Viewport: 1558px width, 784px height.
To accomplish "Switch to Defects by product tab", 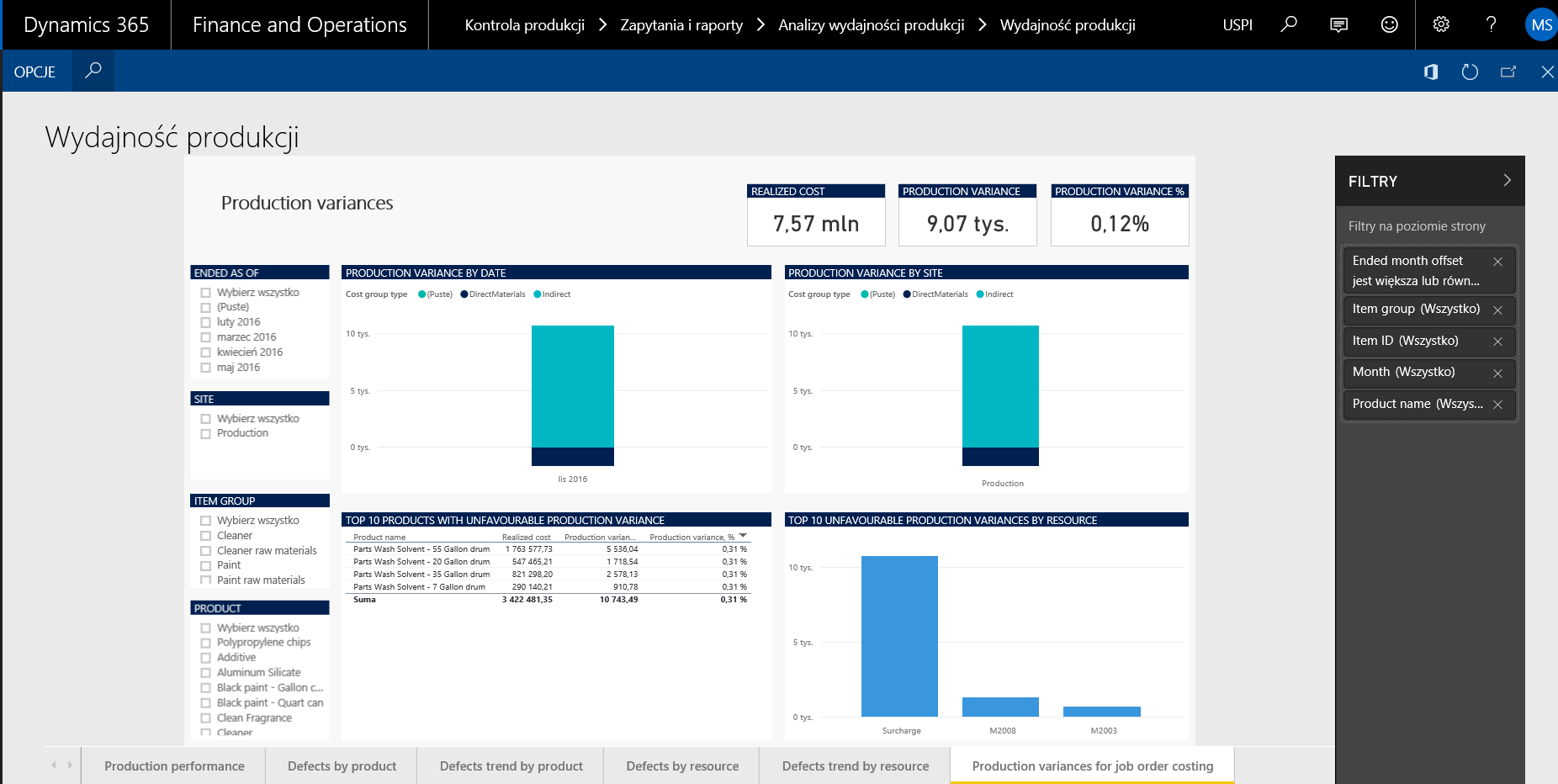I will [342, 765].
